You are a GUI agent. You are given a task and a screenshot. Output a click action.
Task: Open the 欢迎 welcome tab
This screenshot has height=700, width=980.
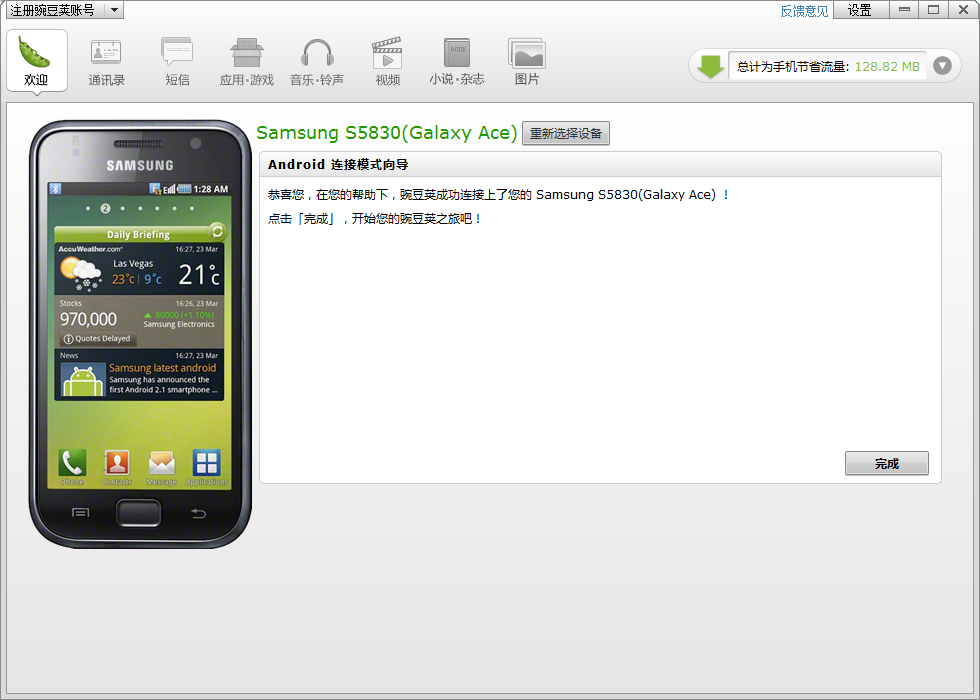click(36, 61)
